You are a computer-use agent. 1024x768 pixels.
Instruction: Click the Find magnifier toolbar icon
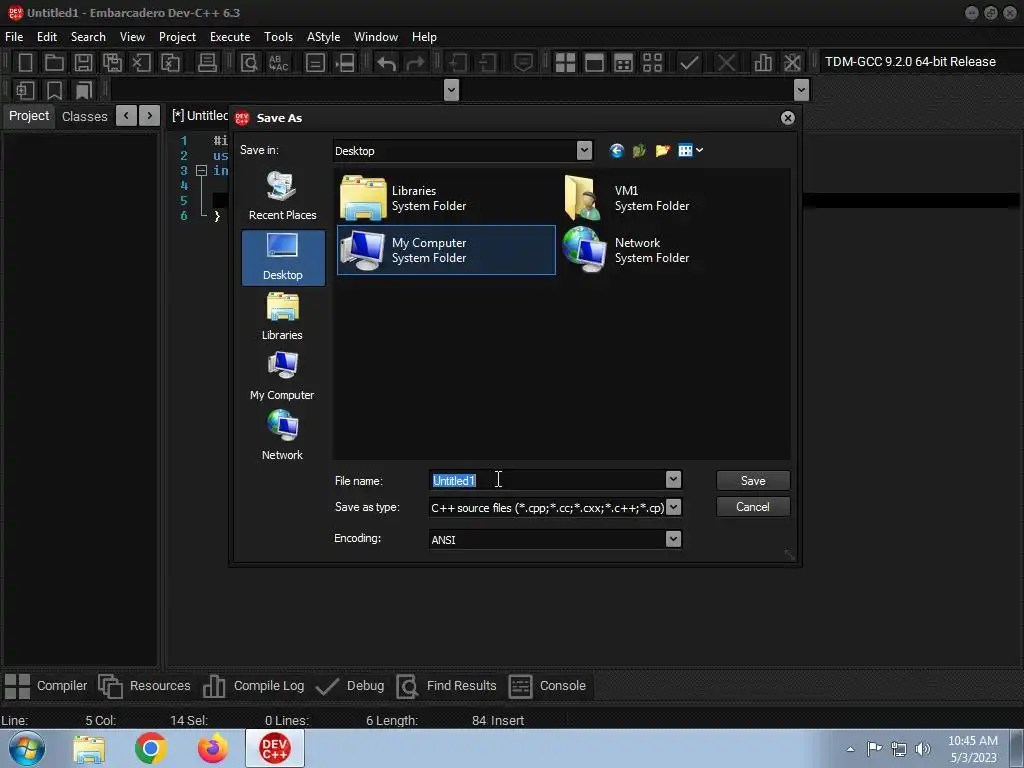(x=249, y=63)
